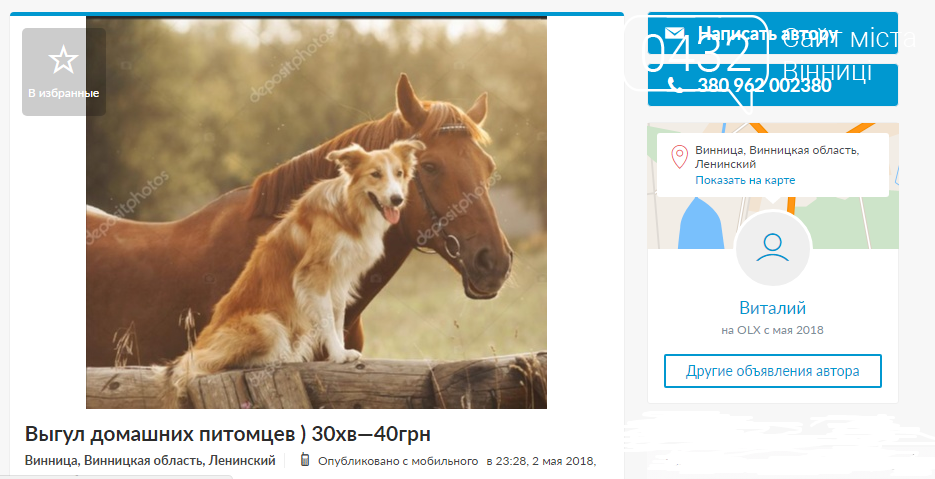Click the phone handset icon beside the number
935x479 pixels.
(x=675, y=85)
